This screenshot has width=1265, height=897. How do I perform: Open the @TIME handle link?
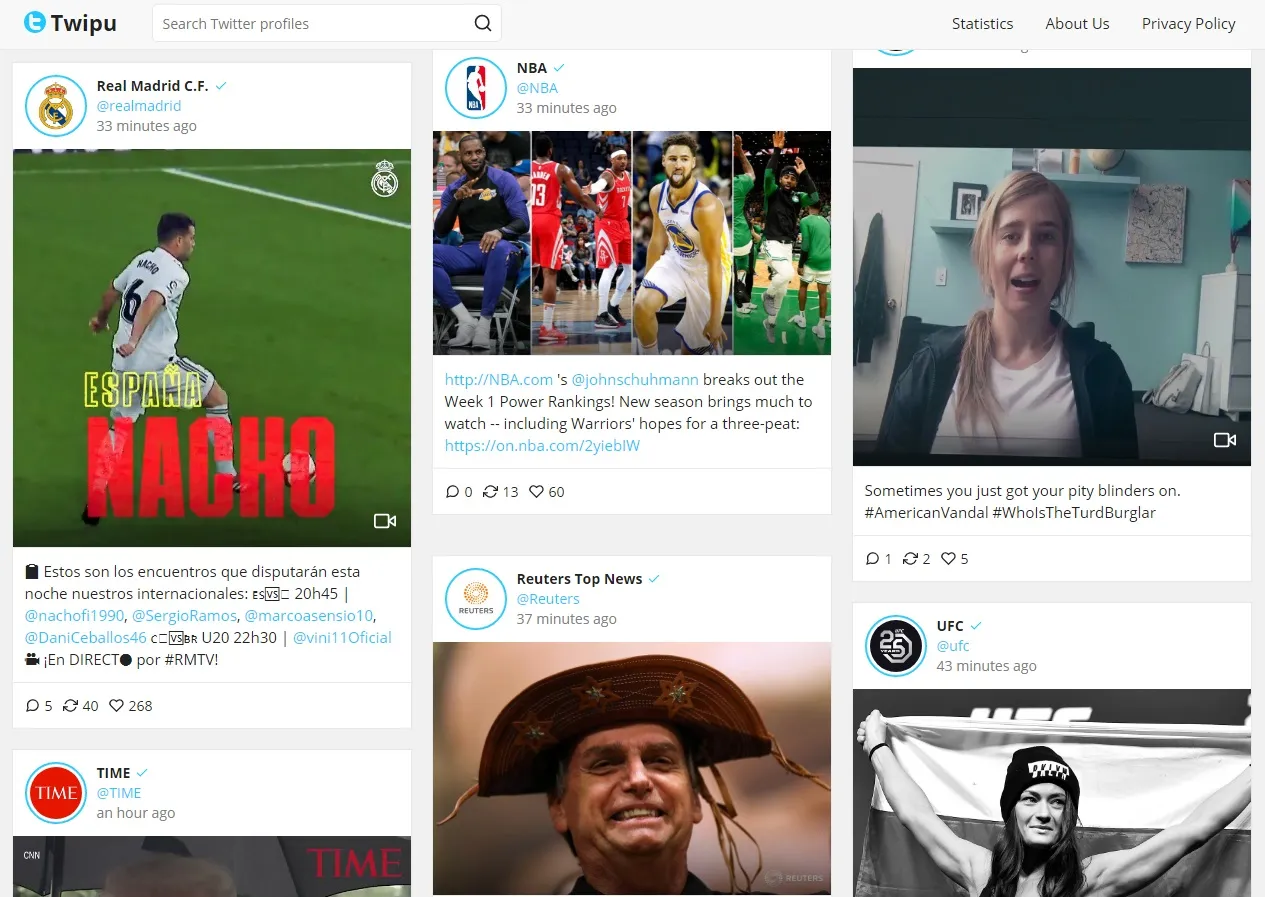119,793
